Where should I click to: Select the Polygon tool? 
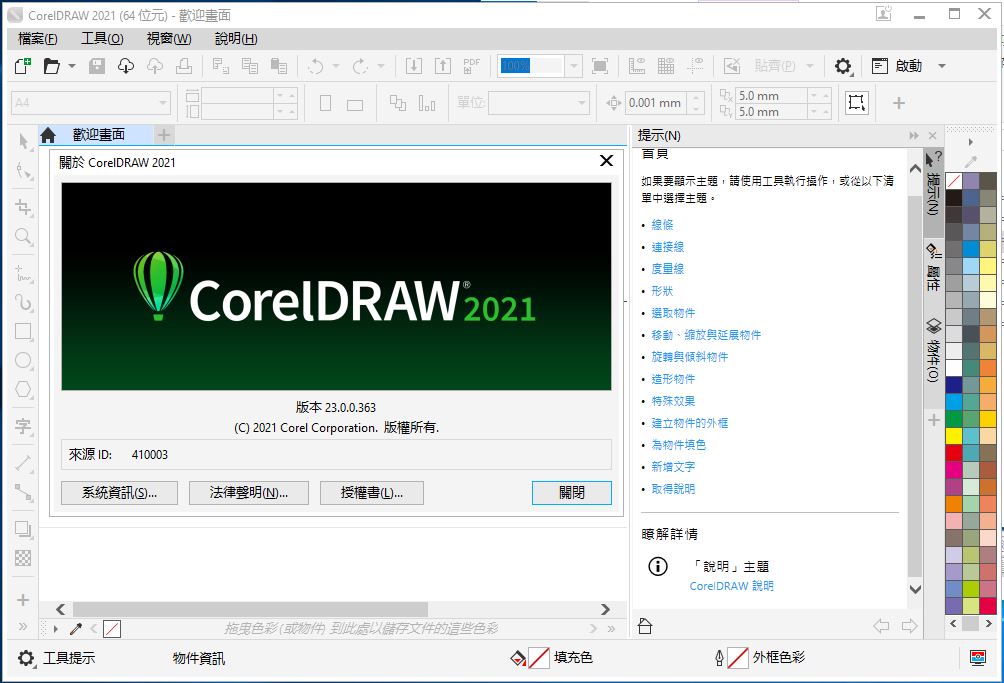tap(24, 389)
